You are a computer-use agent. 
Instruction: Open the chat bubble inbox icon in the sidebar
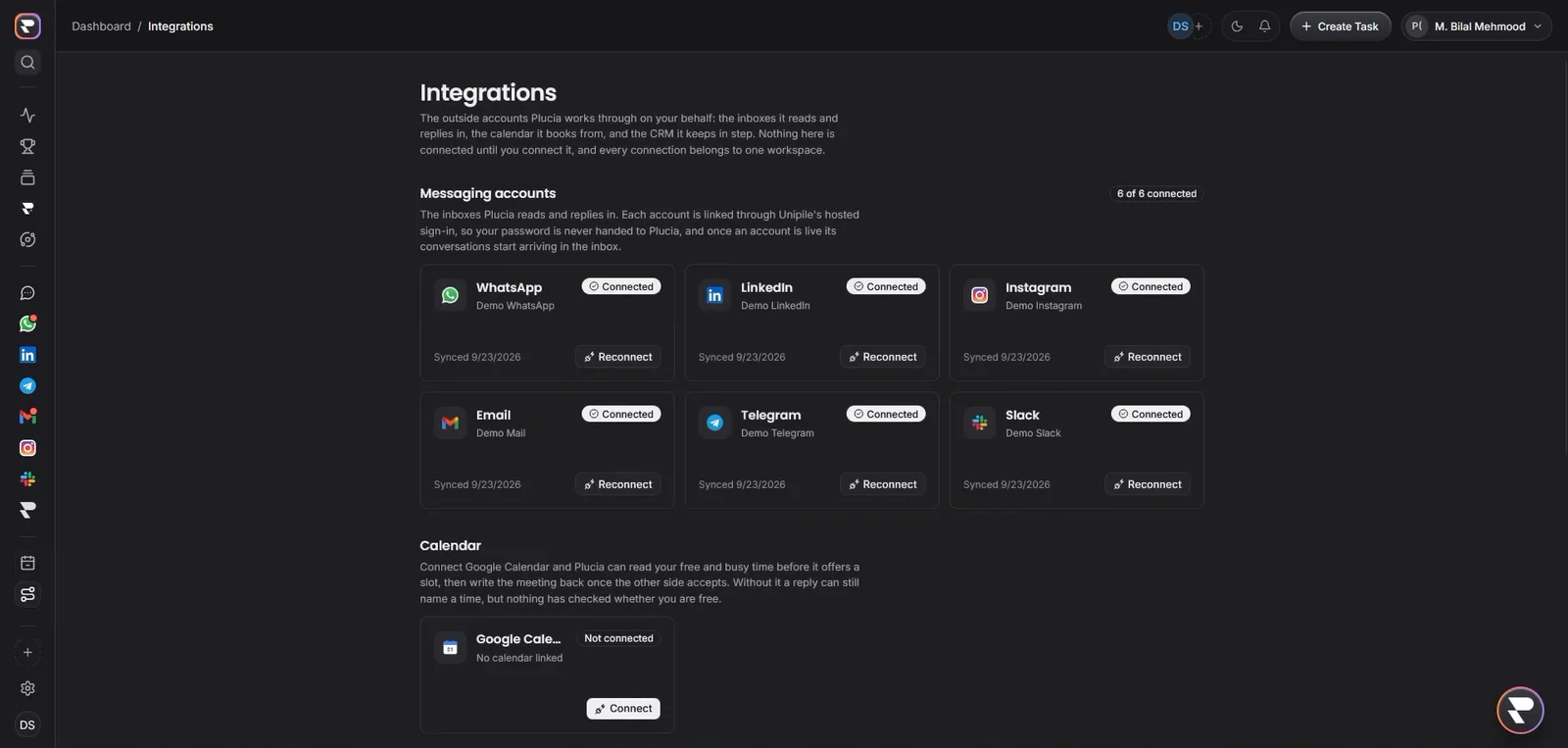27,293
